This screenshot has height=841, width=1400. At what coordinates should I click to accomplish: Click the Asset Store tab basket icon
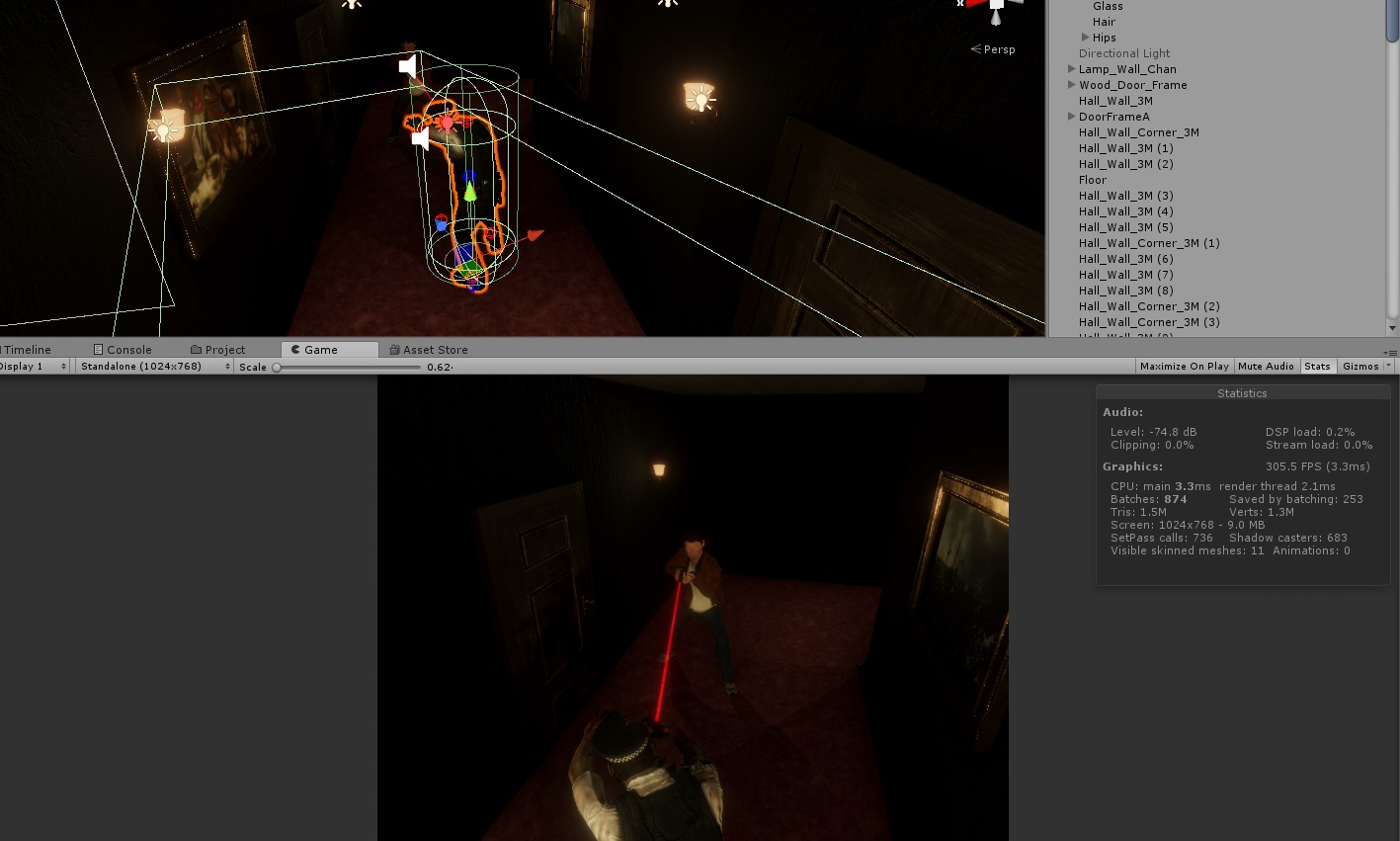[395, 349]
